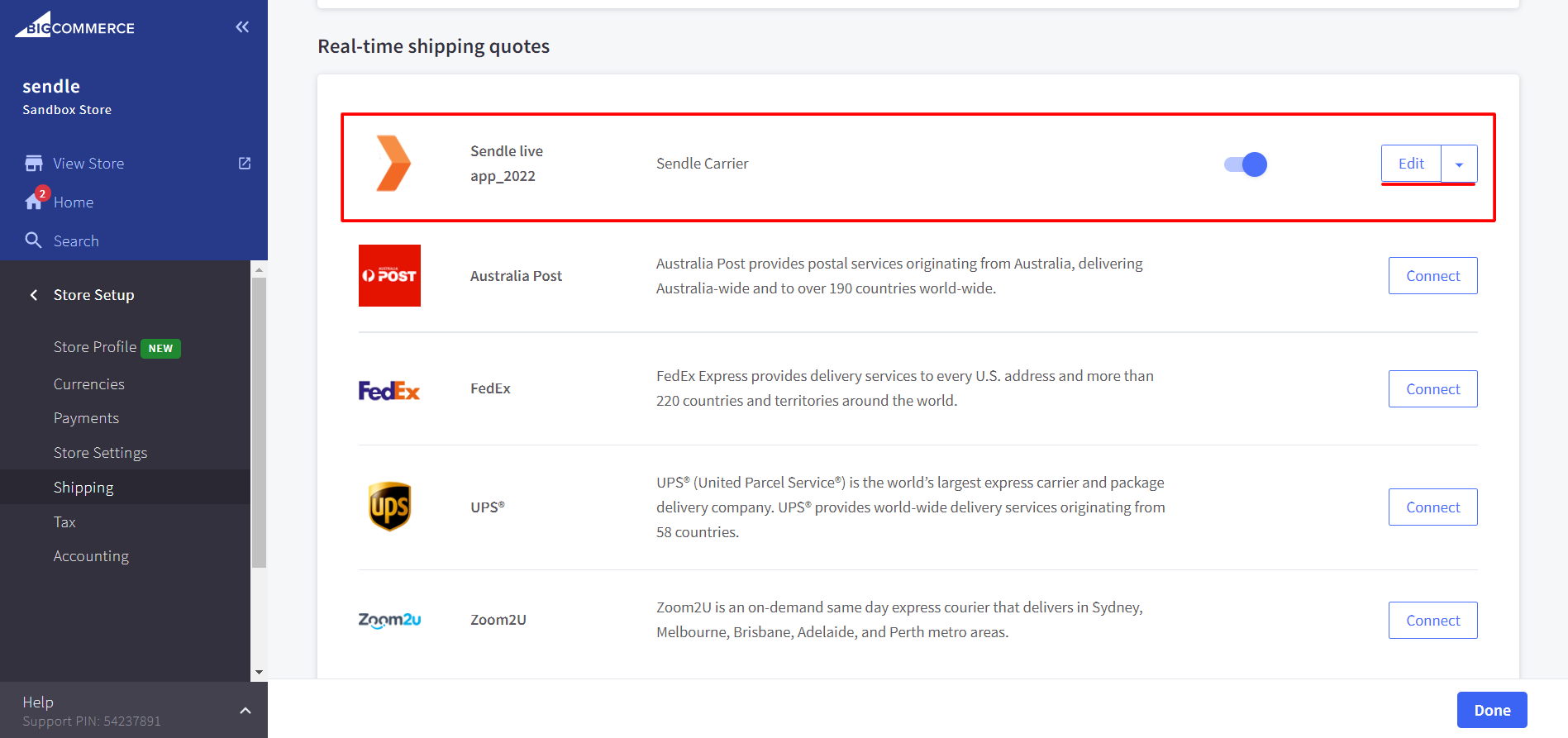Click Edit for Sendle live app

pos(1411,164)
